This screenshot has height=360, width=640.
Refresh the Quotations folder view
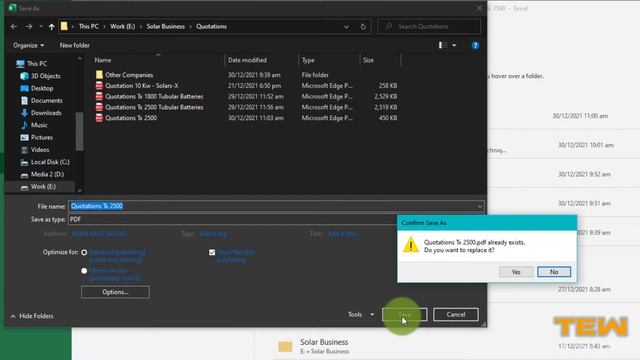point(363,27)
